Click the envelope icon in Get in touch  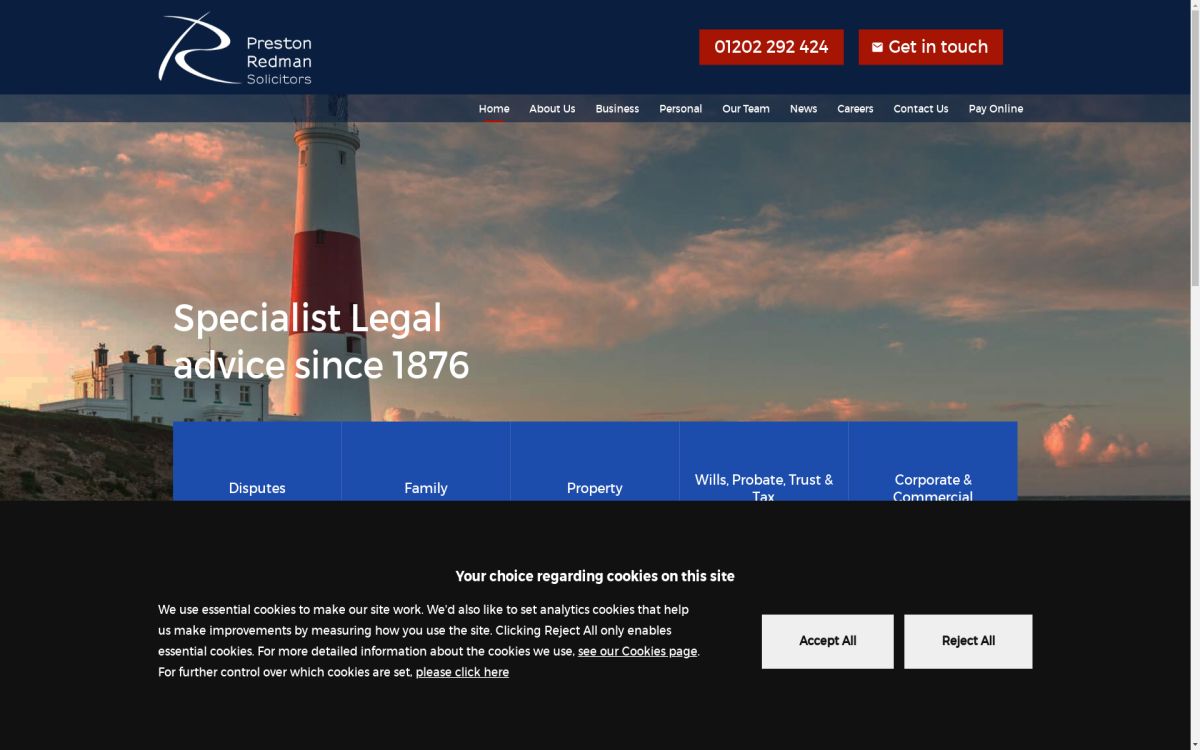877,47
